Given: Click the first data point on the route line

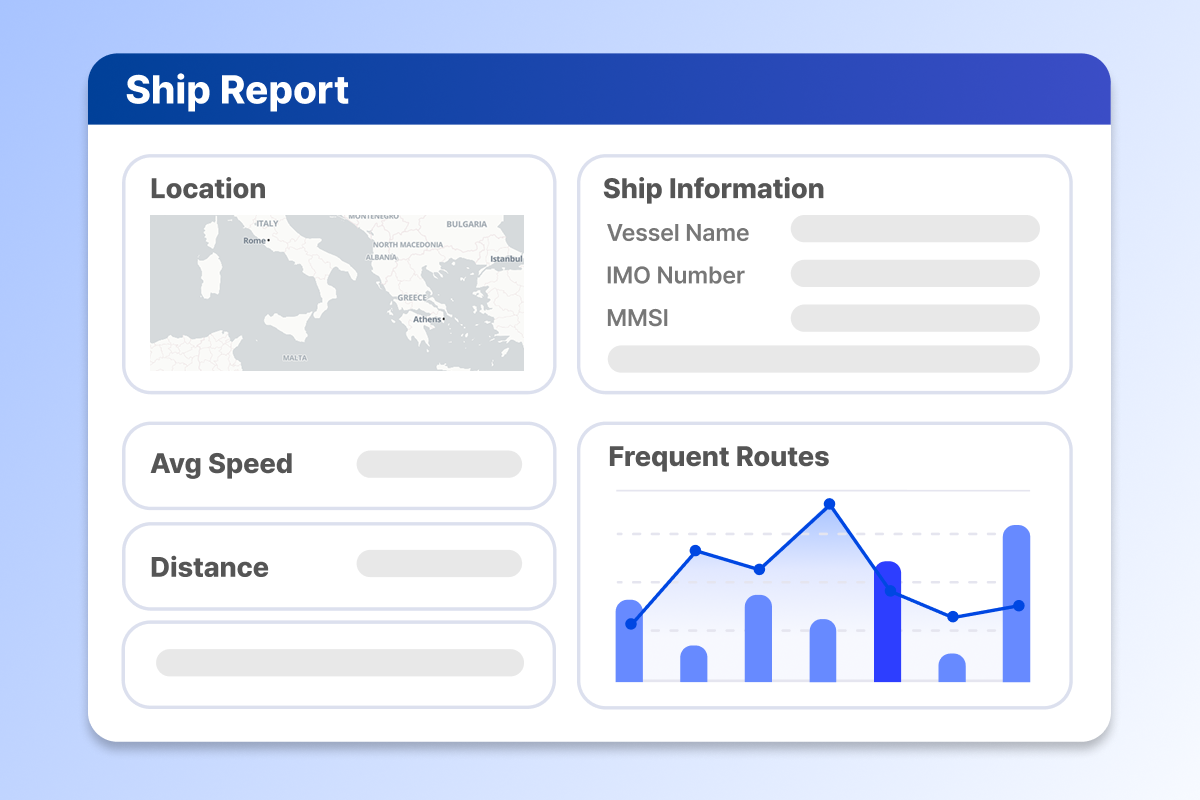Looking at the screenshot, I should [631, 624].
